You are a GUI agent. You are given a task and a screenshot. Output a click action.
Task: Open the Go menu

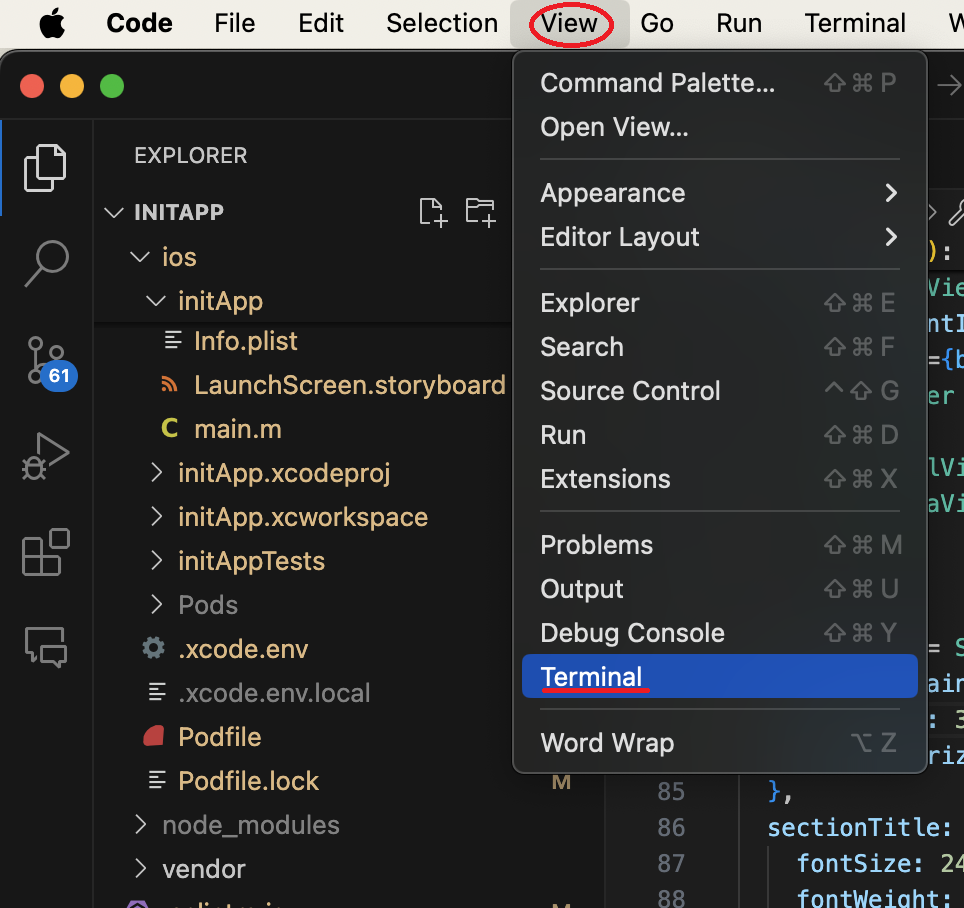click(657, 23)
